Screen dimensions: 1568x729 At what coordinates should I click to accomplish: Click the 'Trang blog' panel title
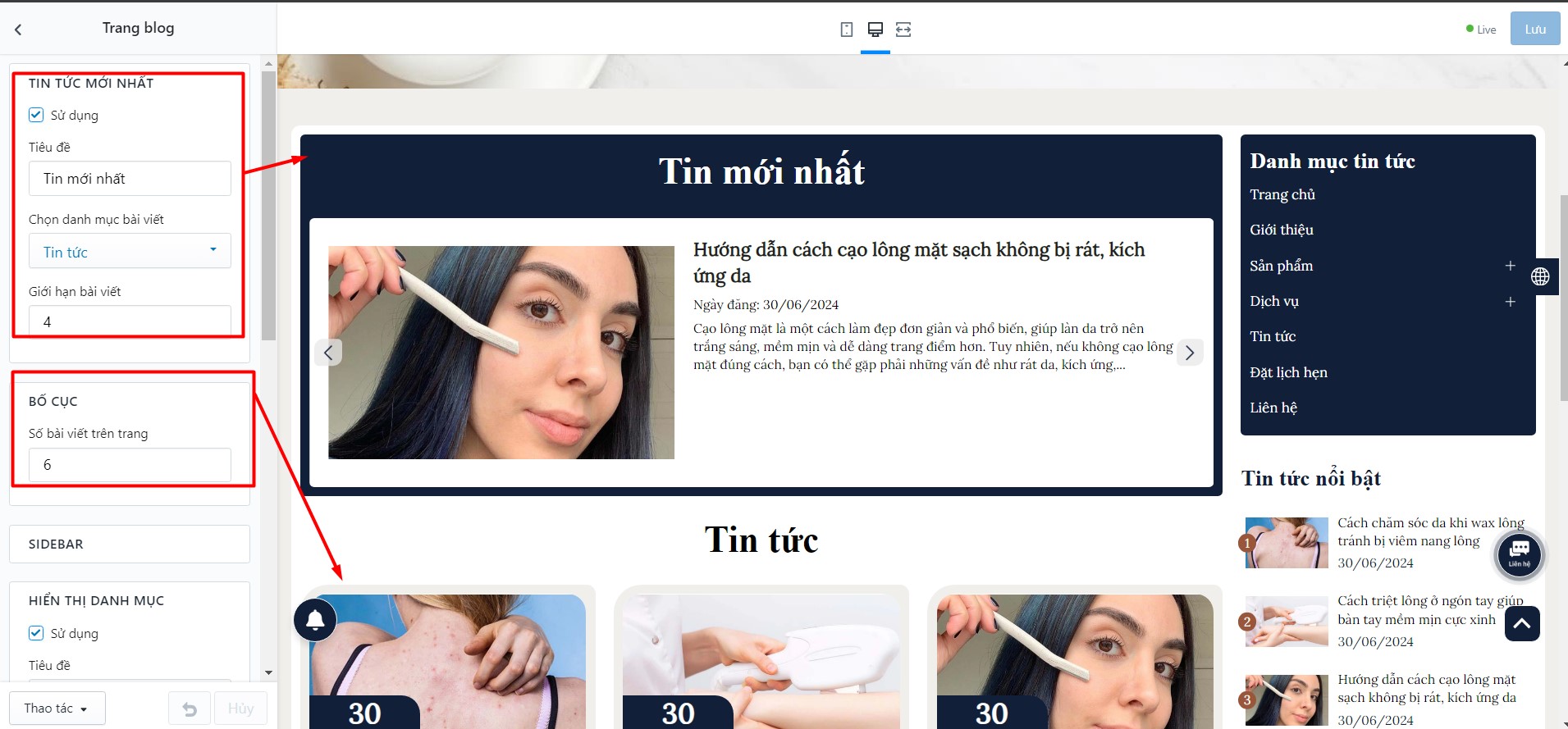[x=138, y=28]
